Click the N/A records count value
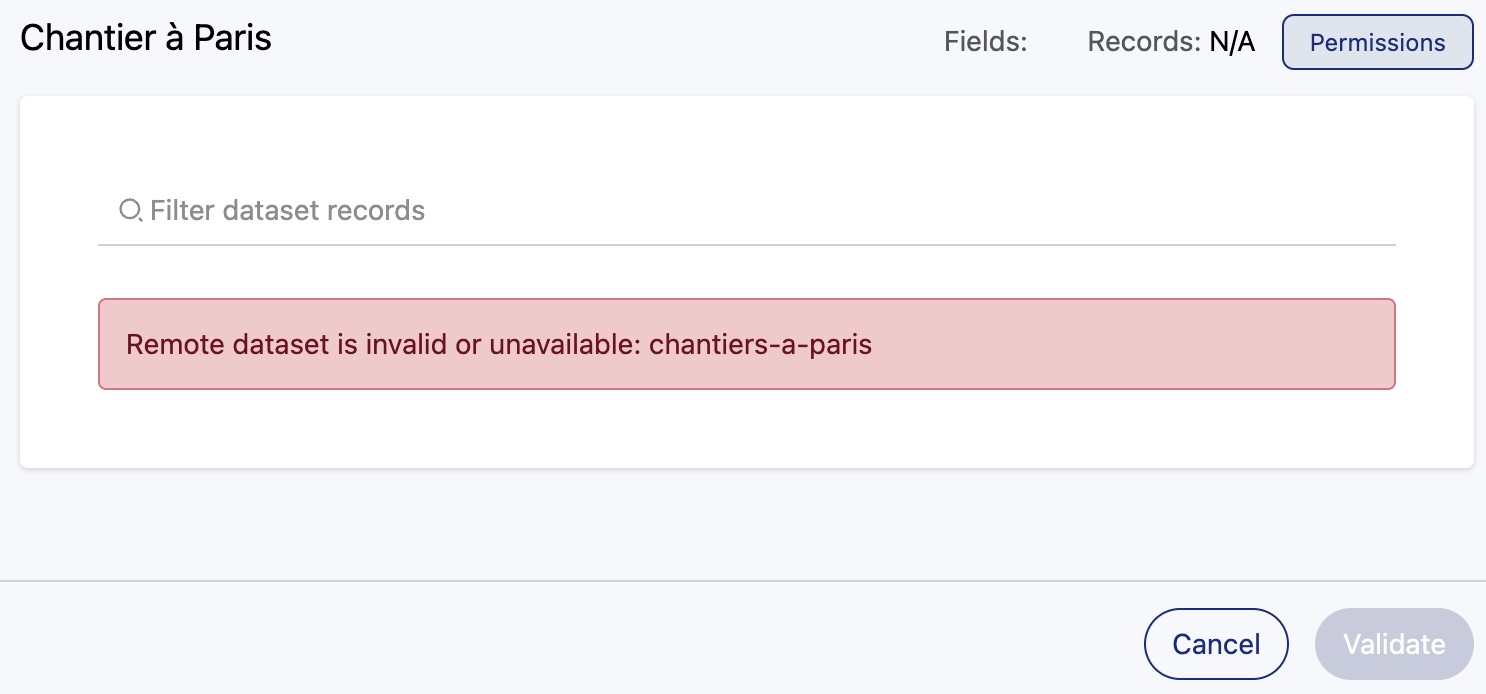 point(1232,43)
